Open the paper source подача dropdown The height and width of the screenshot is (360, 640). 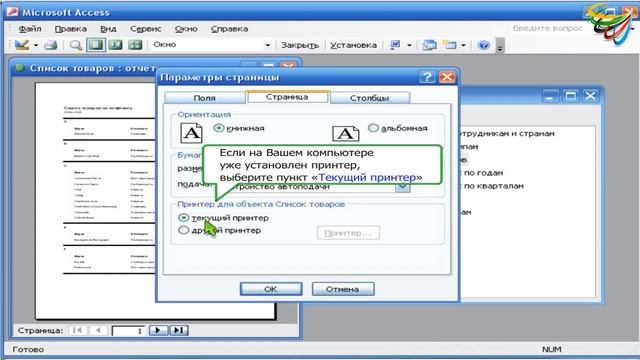coord(402,187)
